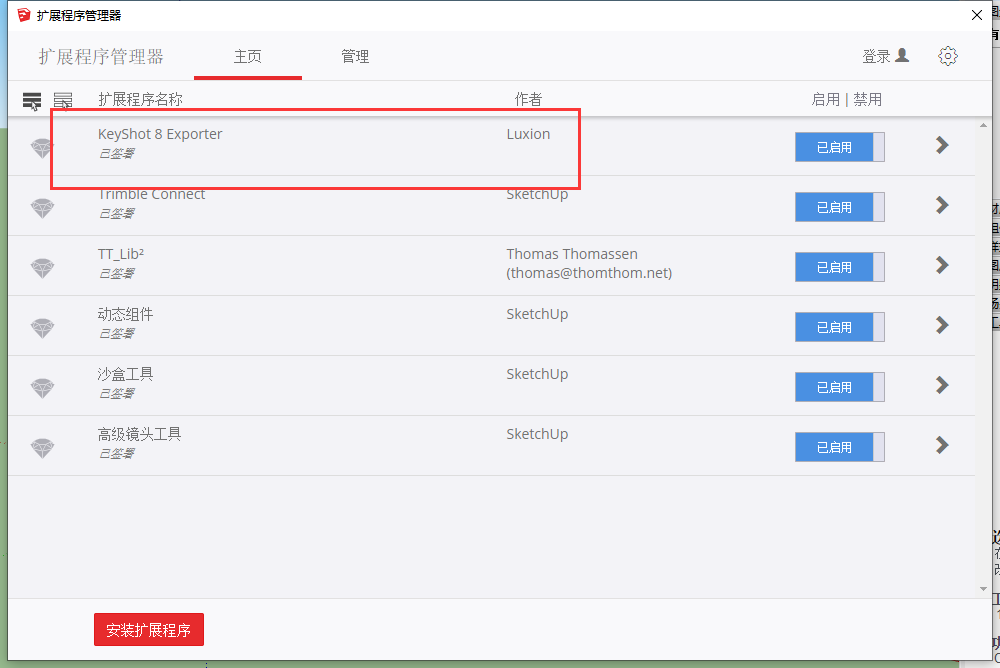Click the user profile icon next to 登录
This screenshot has width=1000, height=668.
tap(902, 56)
